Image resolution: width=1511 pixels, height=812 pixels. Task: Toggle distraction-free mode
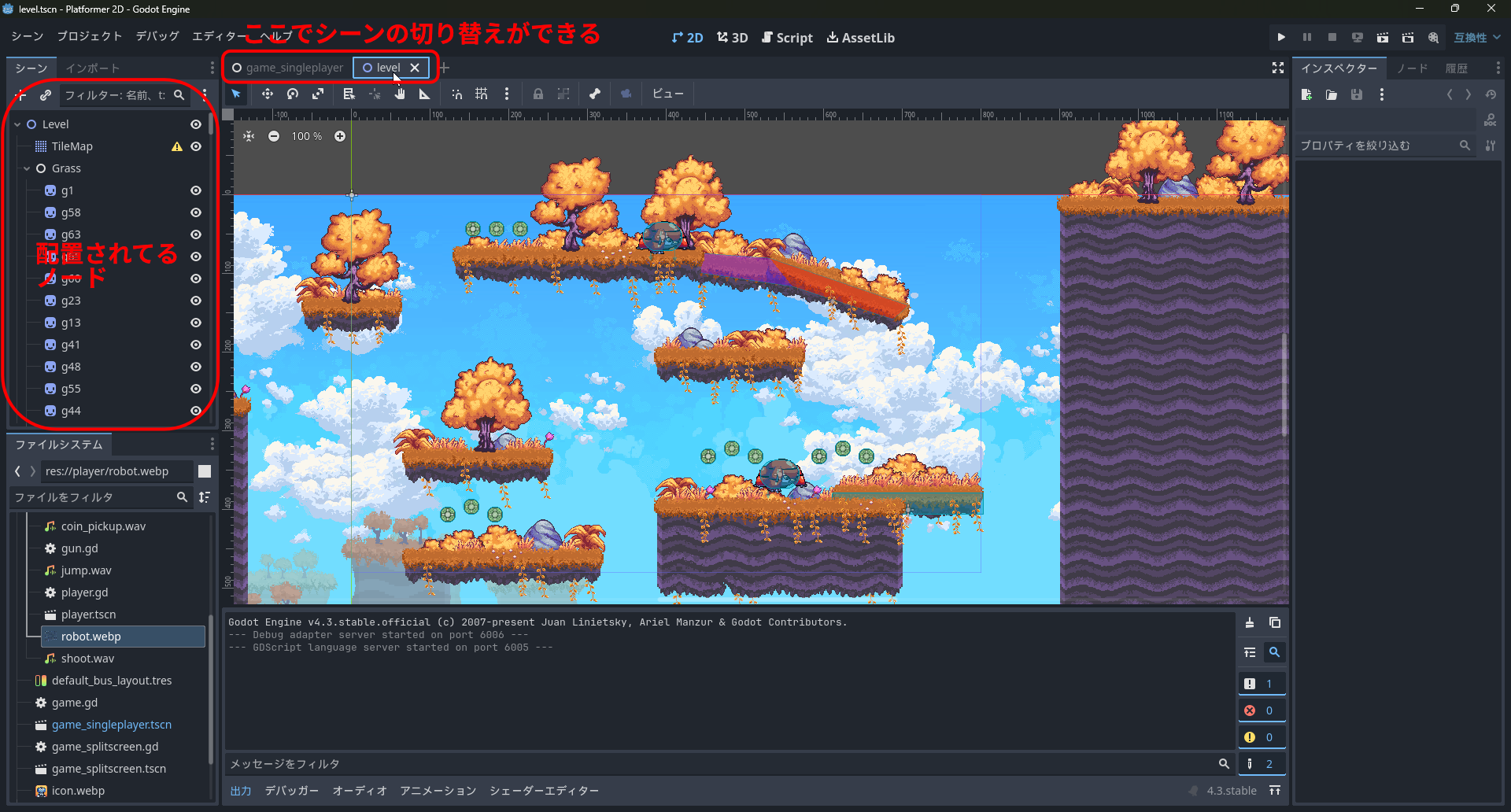click(x=1278, y=68)
